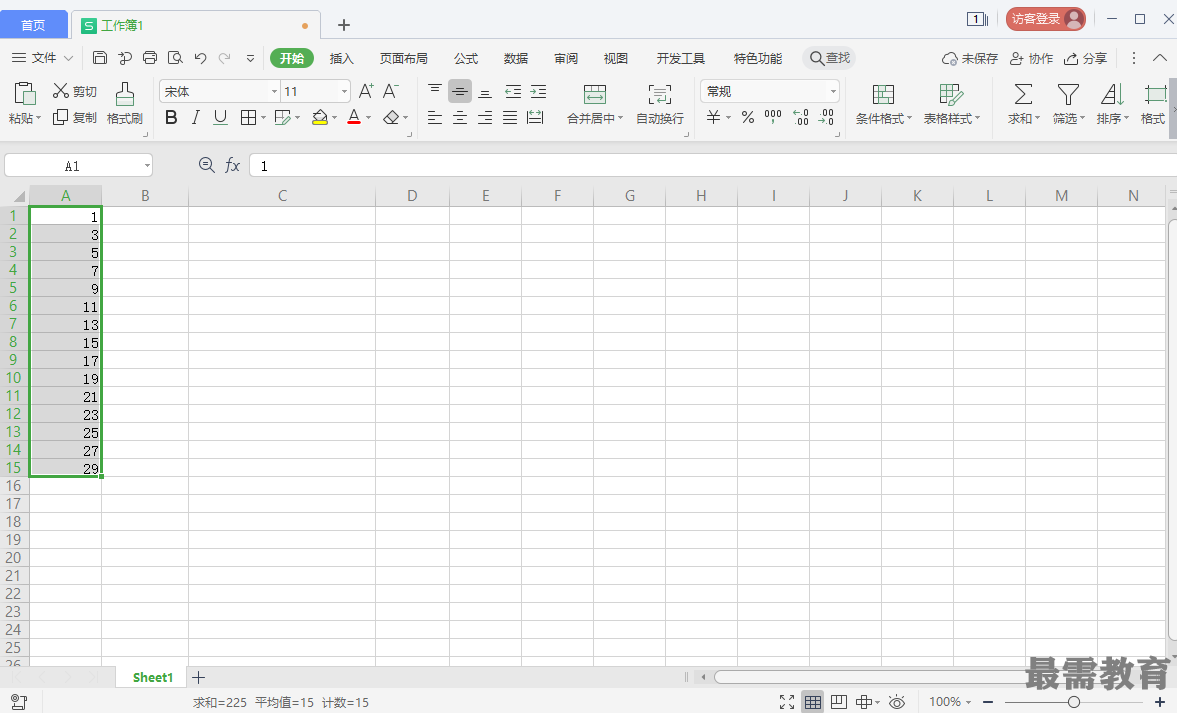Expand the borders dropdown arrow

[263, 118]
